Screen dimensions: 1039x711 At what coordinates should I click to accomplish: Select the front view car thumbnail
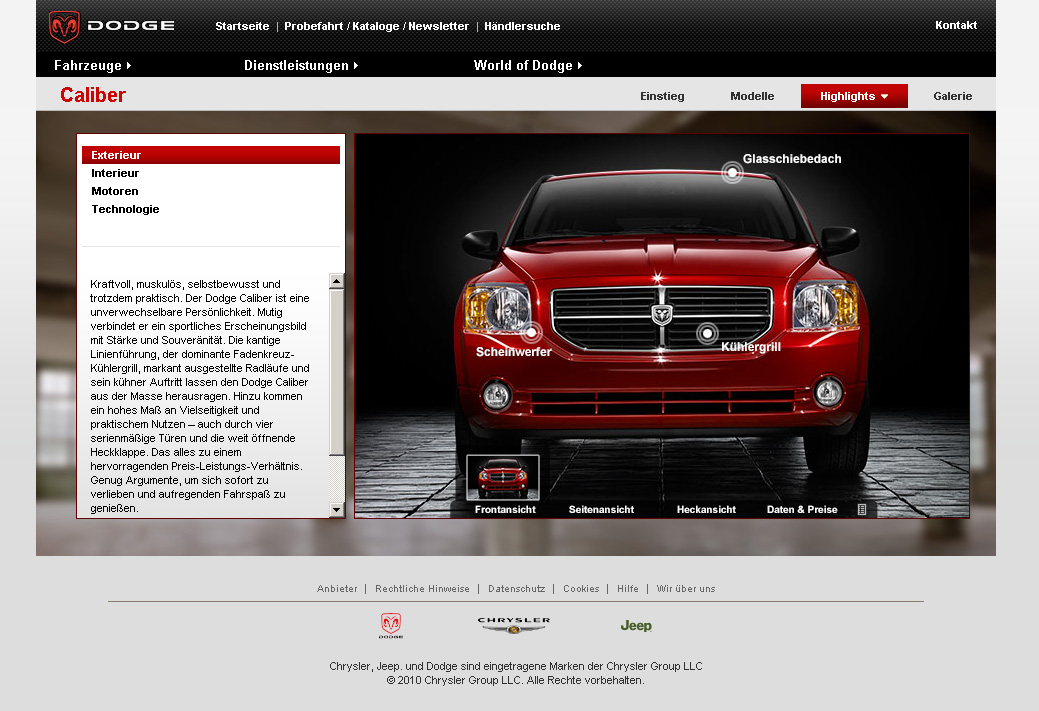pos(503,478)
